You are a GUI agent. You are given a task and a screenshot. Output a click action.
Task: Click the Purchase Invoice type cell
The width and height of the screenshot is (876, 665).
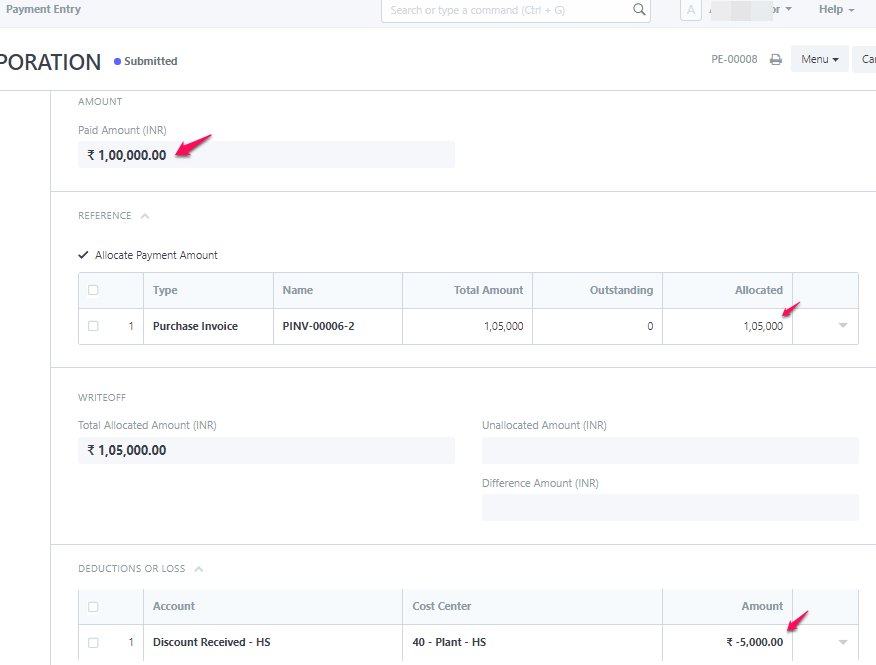208,326
